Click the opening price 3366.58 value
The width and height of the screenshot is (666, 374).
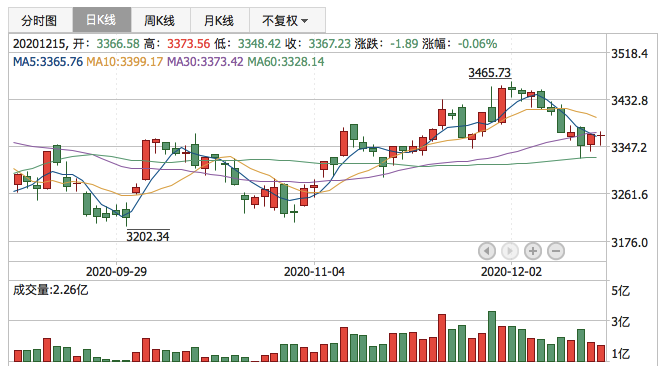tap(118, 44)
